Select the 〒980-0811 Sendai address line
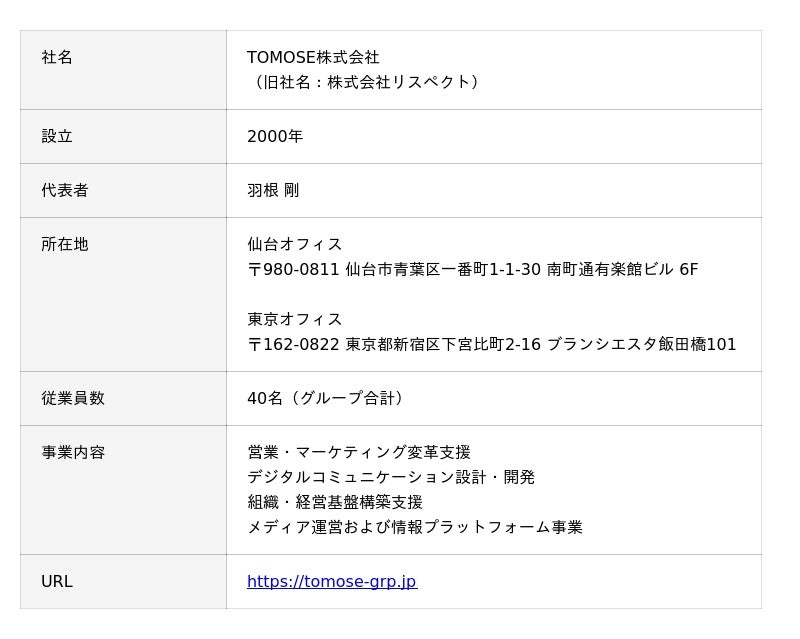 (x=472, y=269)
